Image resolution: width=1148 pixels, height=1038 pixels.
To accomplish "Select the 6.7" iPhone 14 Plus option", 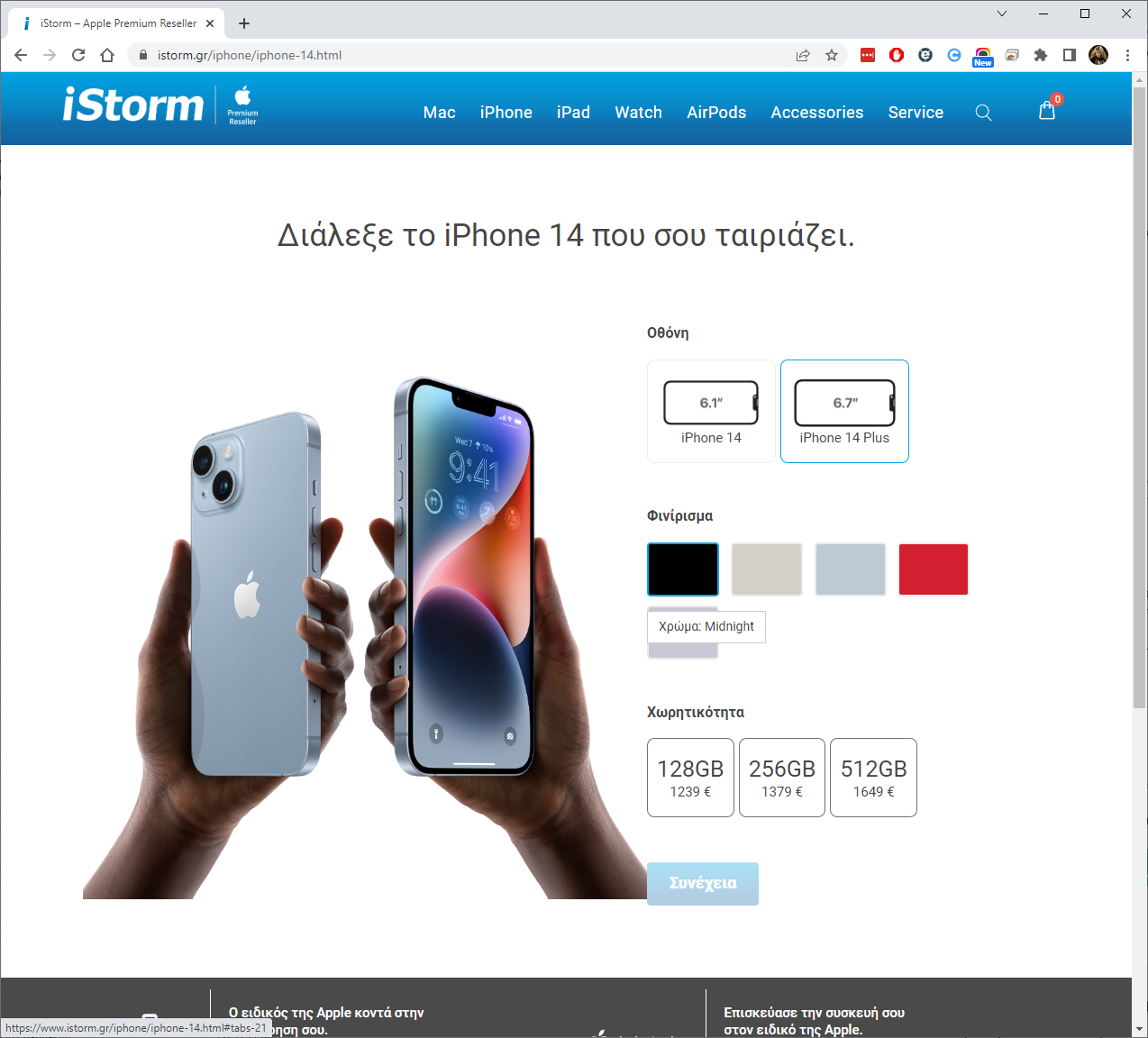I will pos(844,412).
